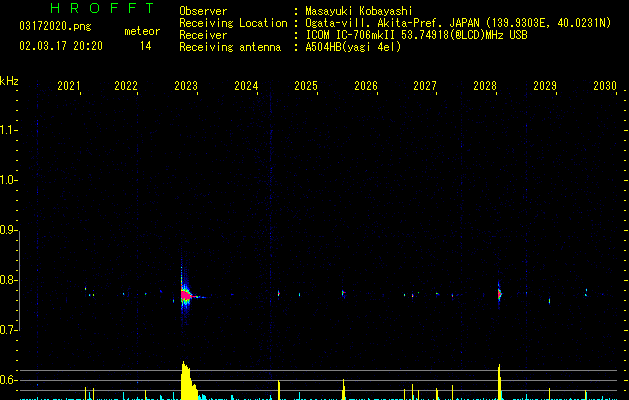Click the HROFFT title text
The width and height of the screenshot is (629, 400).
point(103,8)
